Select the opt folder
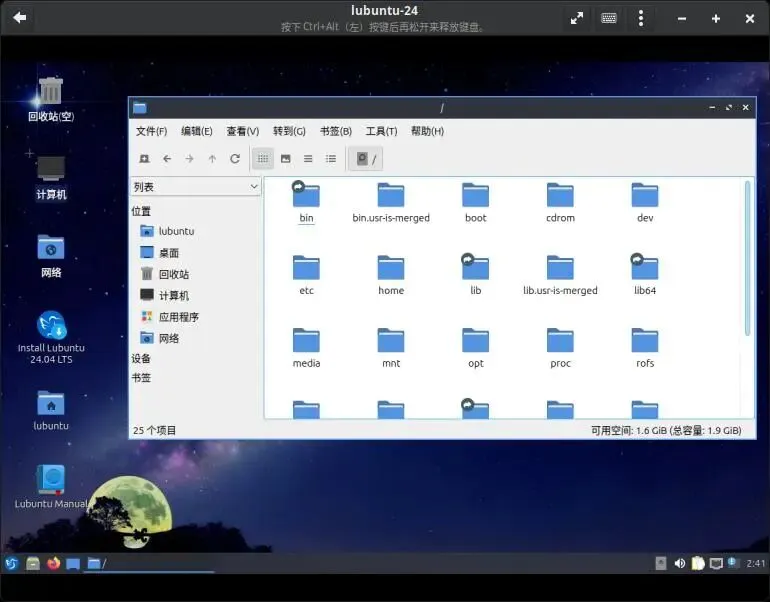The image size is (770, 602). pos(475,348)
